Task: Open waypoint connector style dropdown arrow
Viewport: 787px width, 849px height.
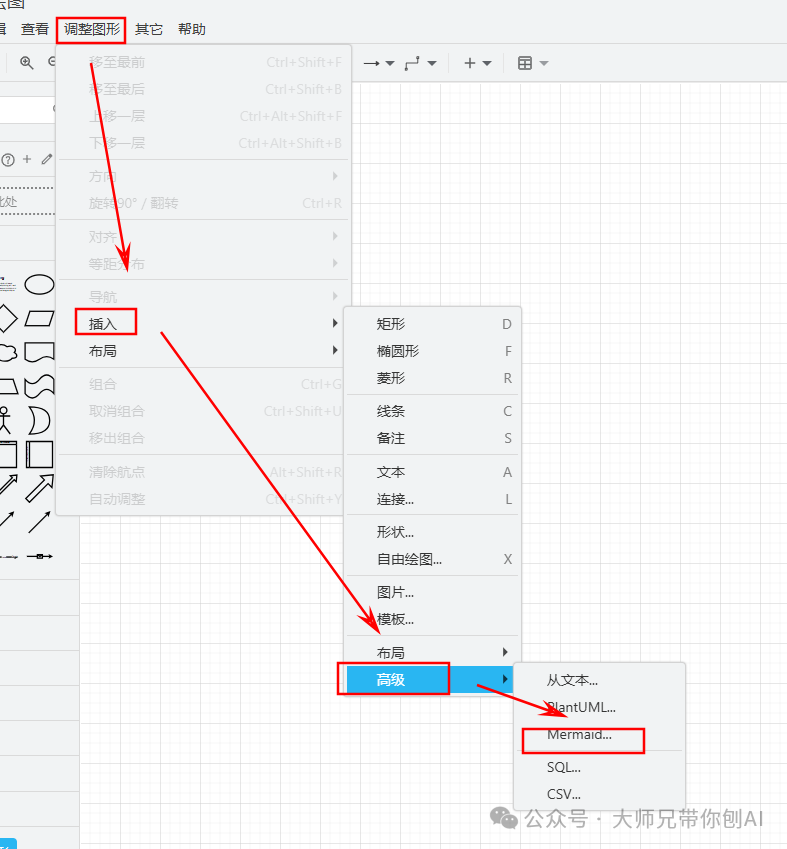Action: (x=432, y=63)
